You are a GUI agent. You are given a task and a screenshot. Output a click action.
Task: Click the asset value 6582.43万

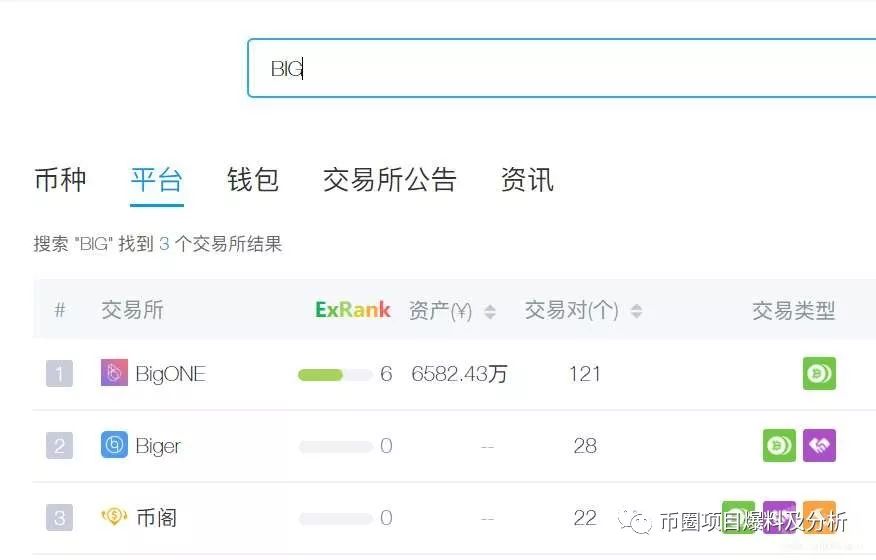(x=459, y=373)
